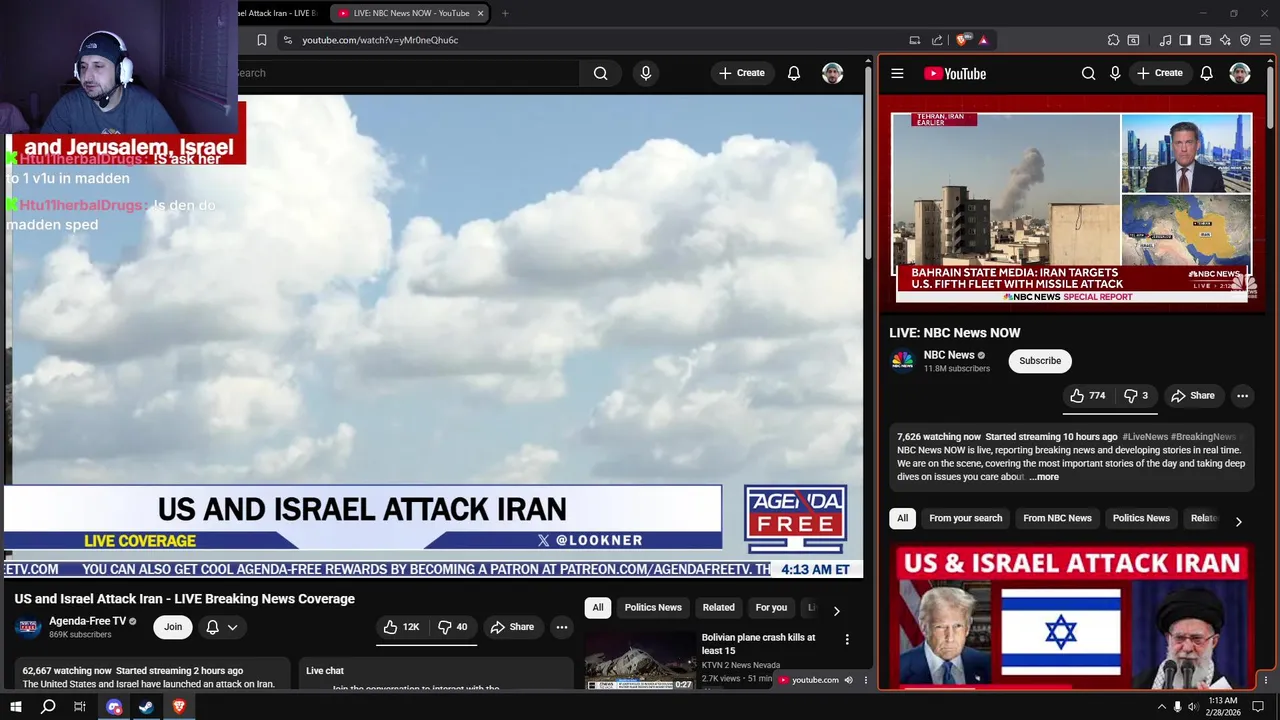Viewport: 1280px width, 720px height.
Task: Open Task View on the taskbar
Action: [x=80, y=707]
